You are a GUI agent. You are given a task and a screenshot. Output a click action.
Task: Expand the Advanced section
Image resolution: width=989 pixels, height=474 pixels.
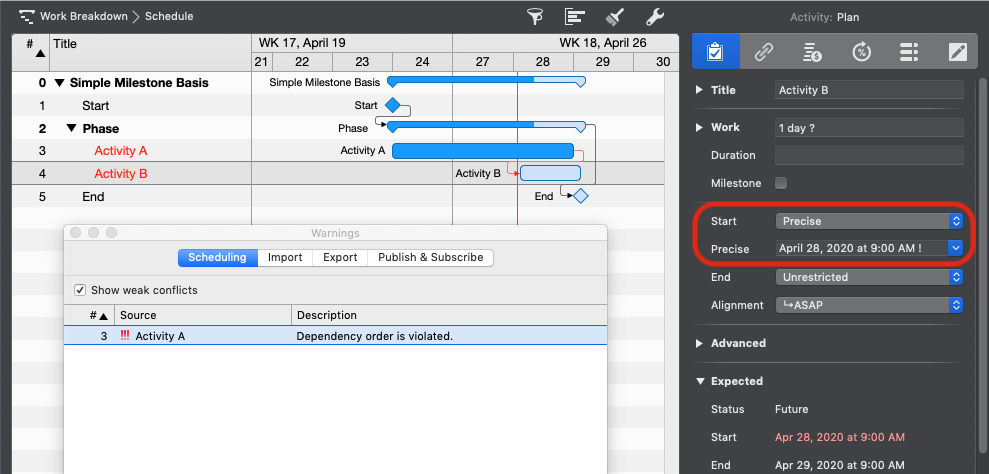[x=698, y=343]
